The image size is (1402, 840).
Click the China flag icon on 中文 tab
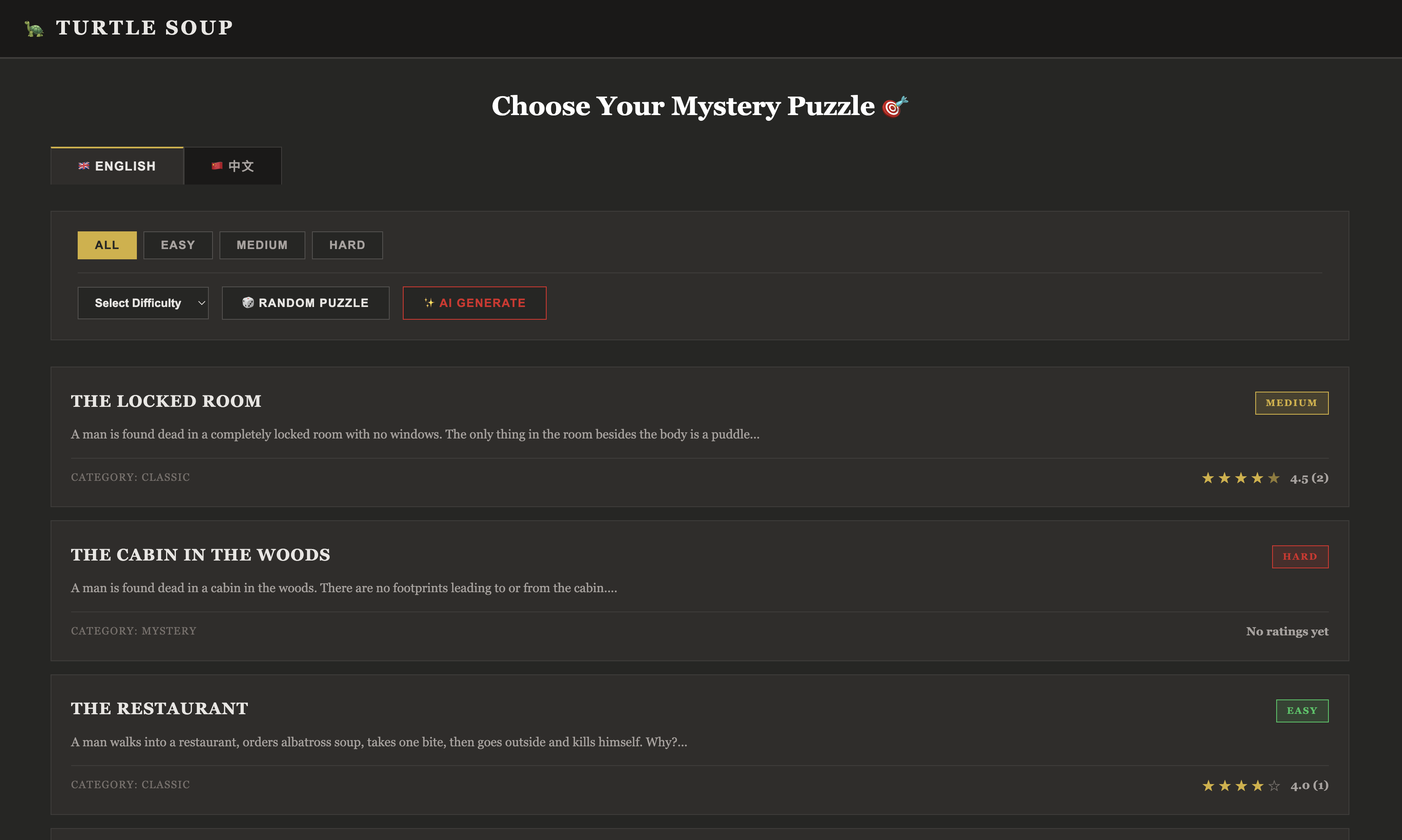click(217, 166)
